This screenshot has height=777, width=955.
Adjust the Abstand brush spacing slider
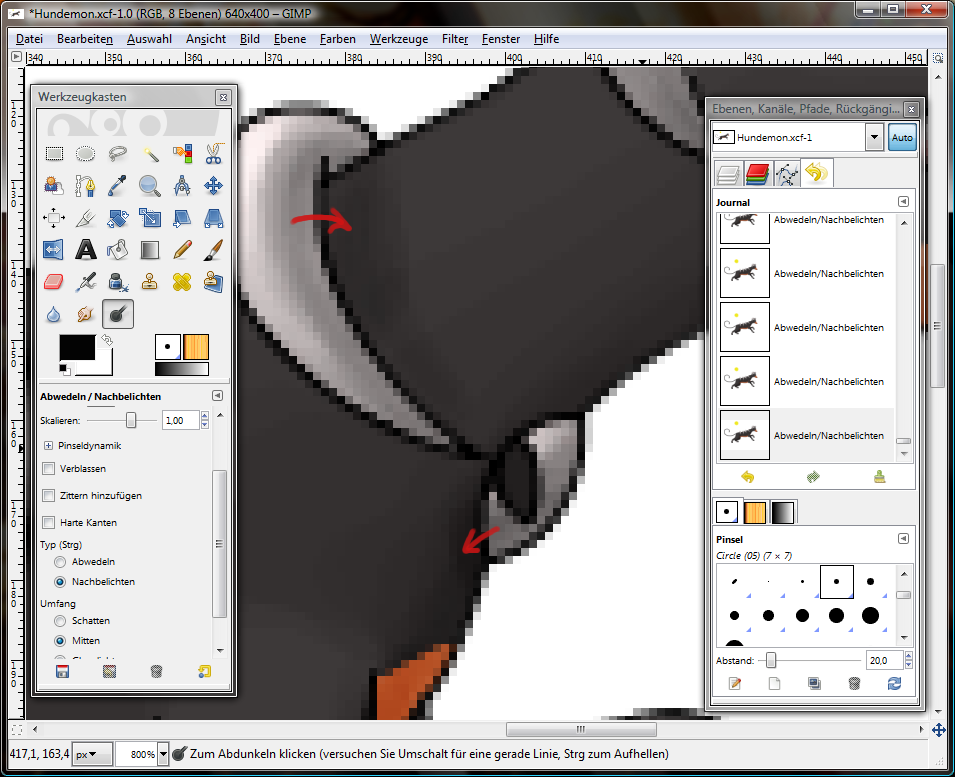pos(771,660)
